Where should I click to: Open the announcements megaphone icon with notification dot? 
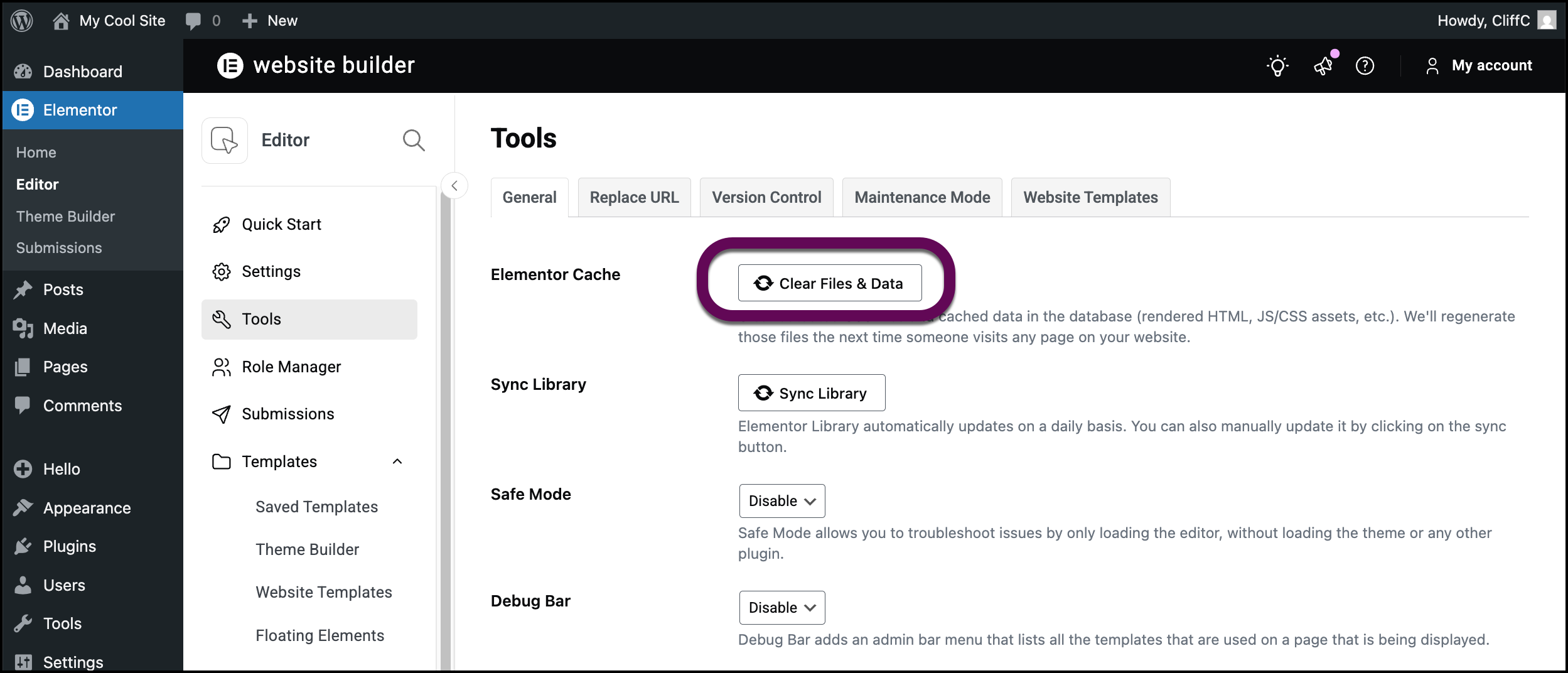point(1323,65)
